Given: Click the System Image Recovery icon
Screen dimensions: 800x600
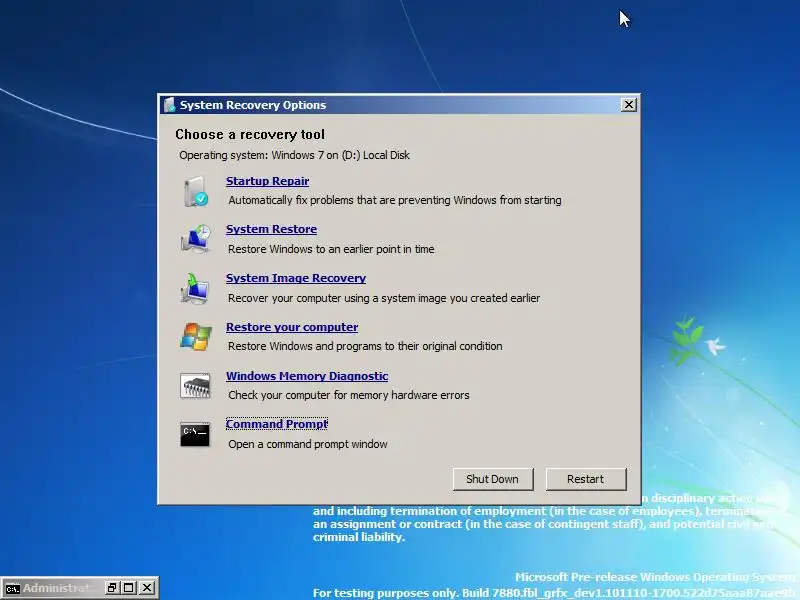Looking at the screenshot, I should pos(194,288).
